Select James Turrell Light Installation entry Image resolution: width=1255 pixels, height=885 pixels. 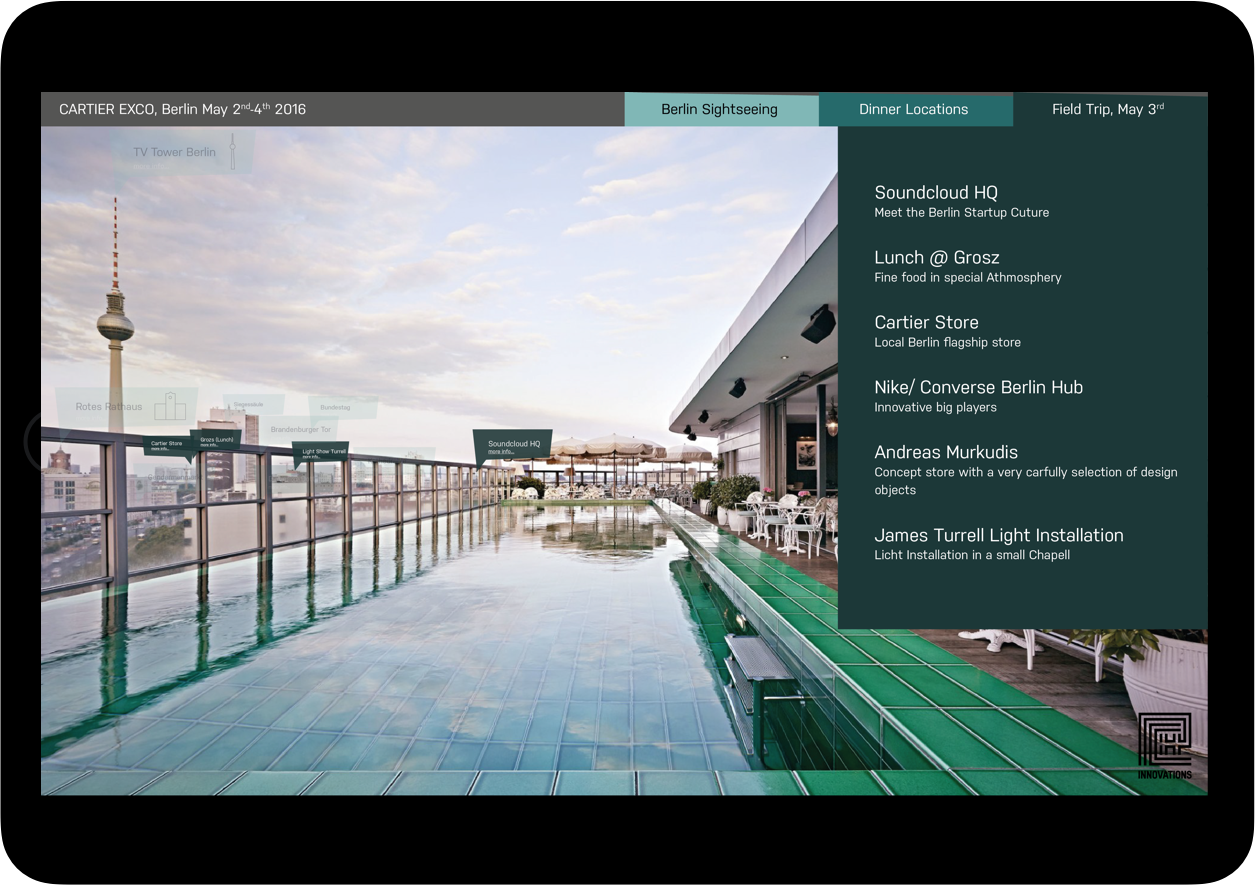click(x=998, y=544)
